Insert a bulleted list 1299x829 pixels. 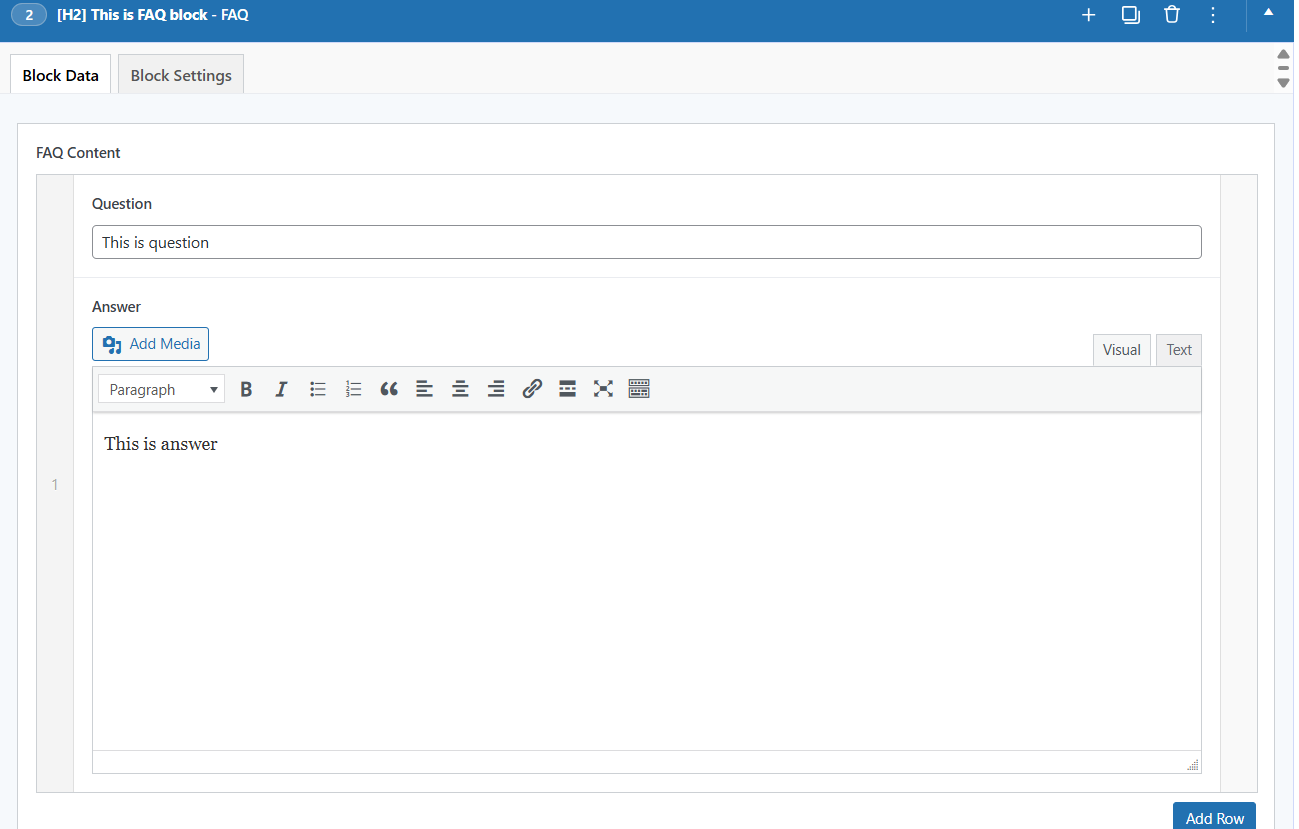[318, 389]
